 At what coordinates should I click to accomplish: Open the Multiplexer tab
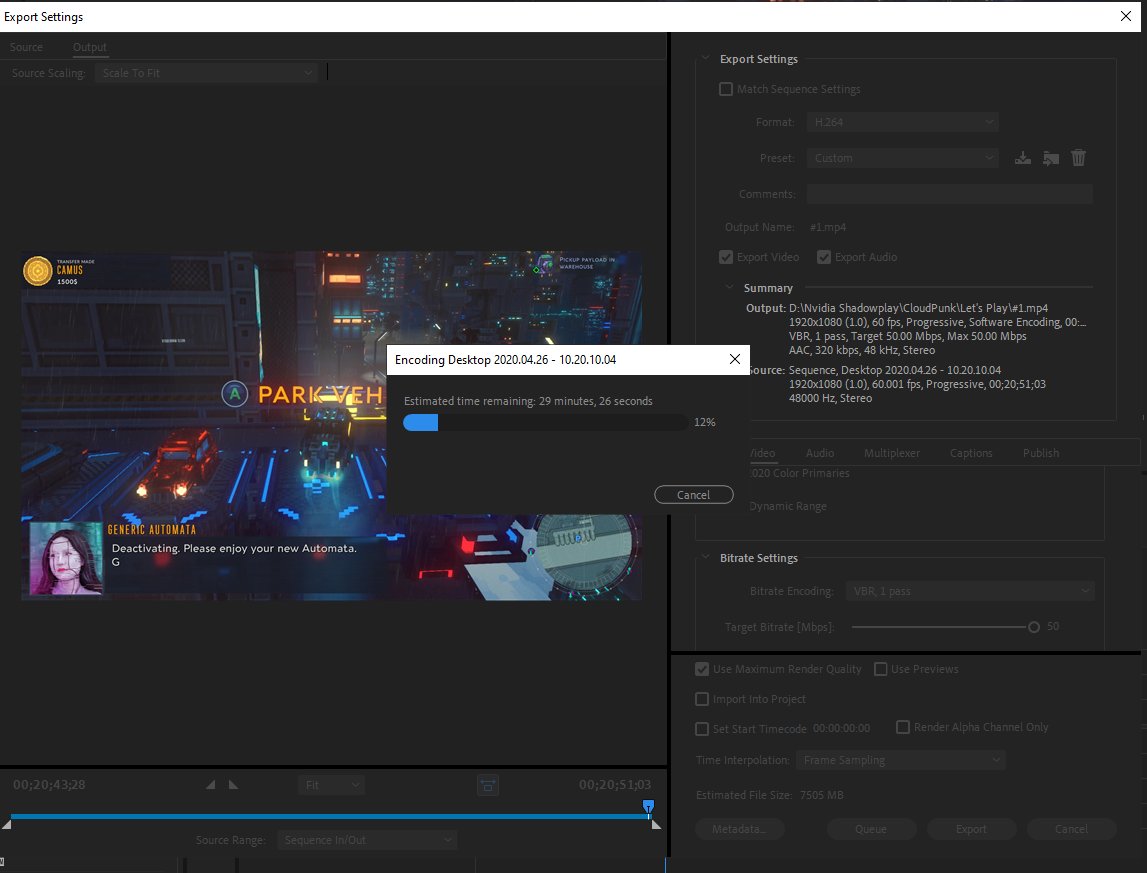click(892, 453)
